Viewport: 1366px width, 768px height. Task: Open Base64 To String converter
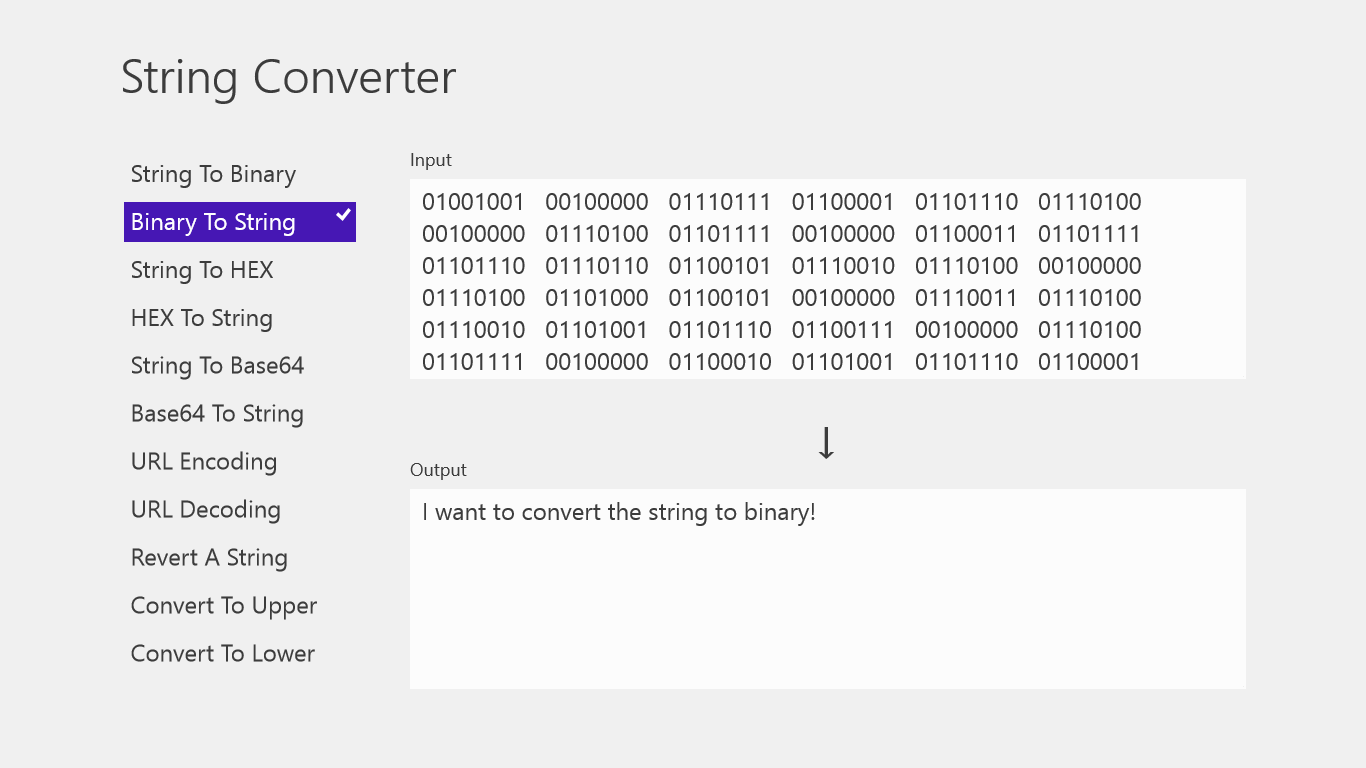[217, 414]
